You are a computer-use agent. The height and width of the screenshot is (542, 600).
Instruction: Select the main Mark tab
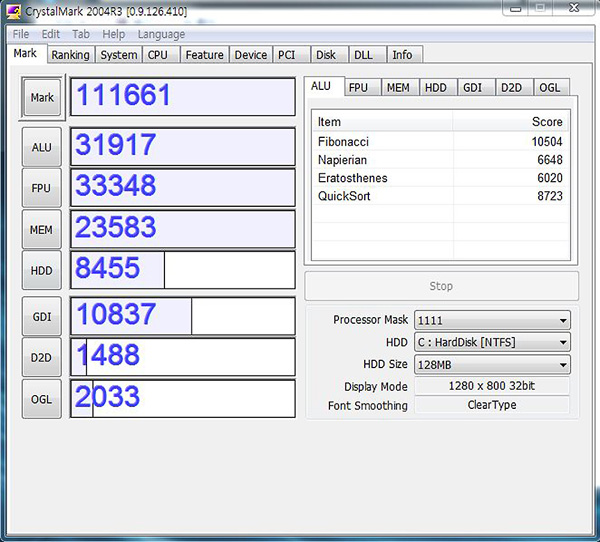pos(25,53)
